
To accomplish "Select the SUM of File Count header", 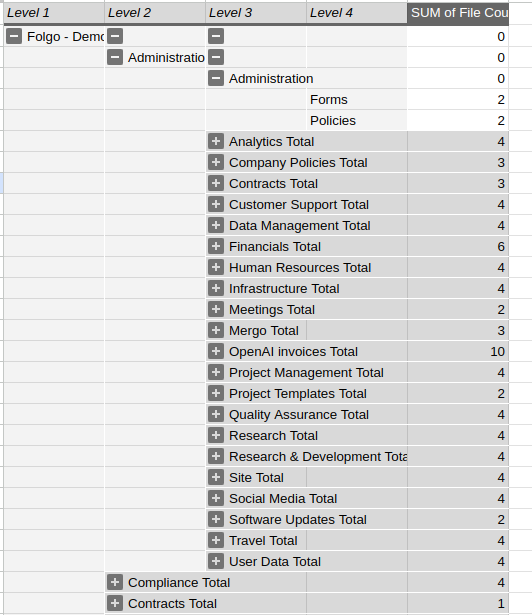I will pyautogui.click(x=458, y=13).
